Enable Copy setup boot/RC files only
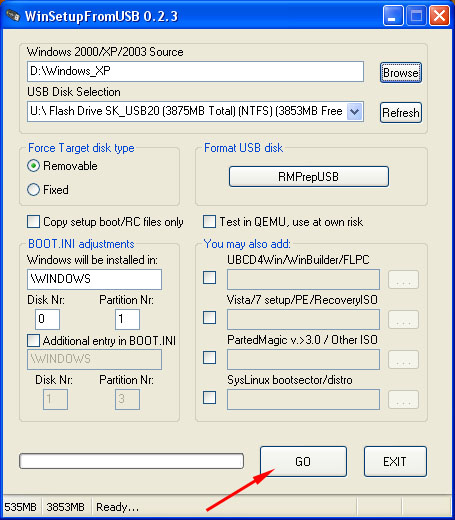This screenshot has width=455, height=520. (33, 222)
